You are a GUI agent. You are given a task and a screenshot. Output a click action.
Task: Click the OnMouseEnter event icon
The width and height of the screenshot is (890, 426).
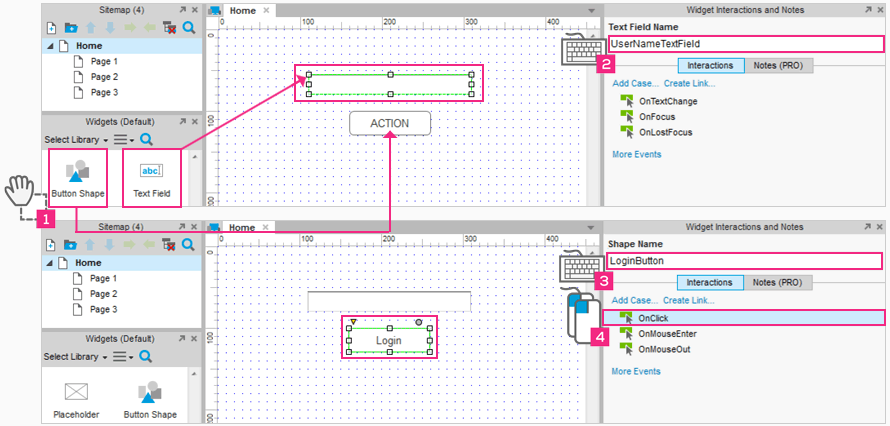pos(627,333)
